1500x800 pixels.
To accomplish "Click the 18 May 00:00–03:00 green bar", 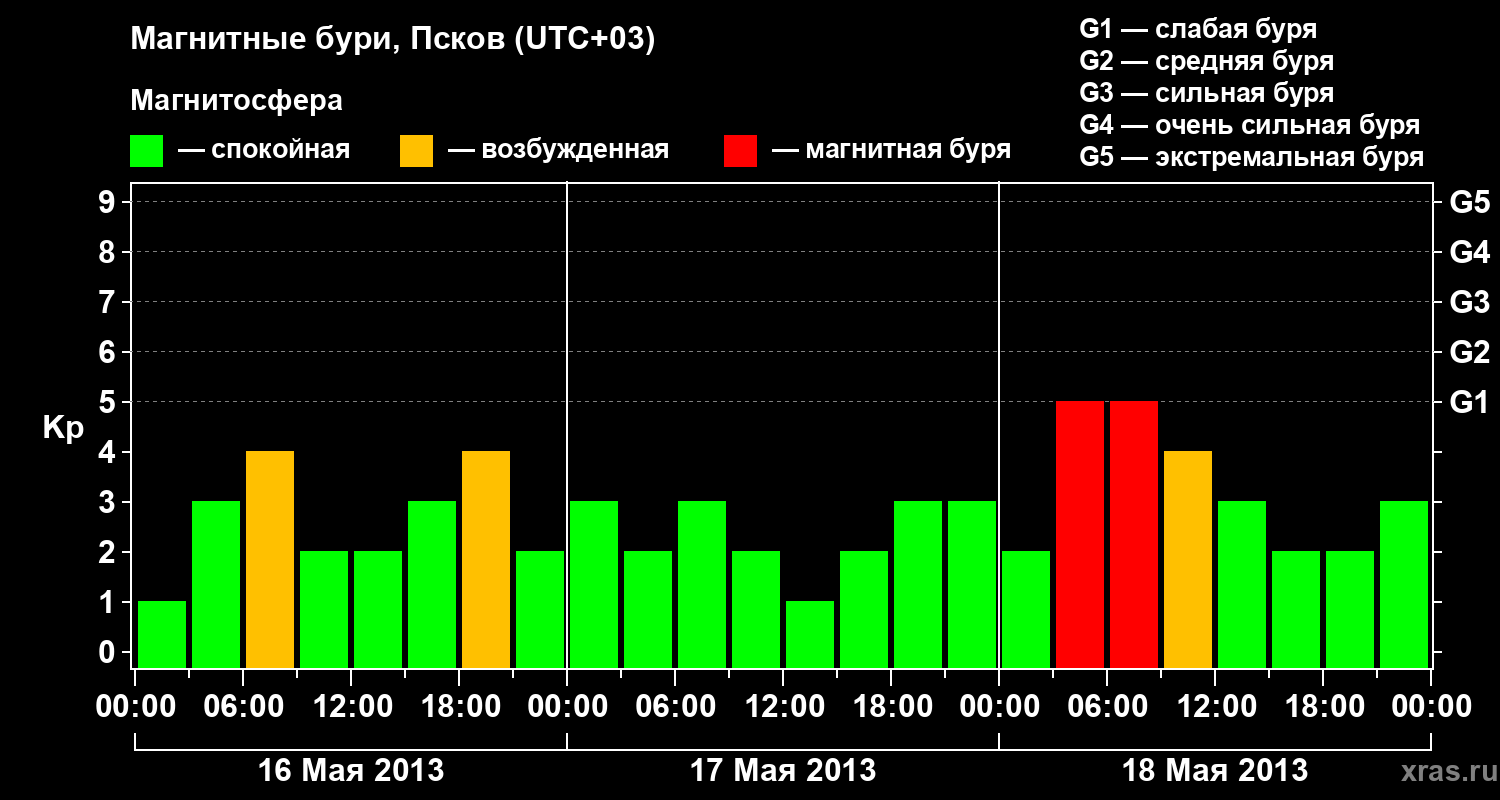I will point(1026,609).
